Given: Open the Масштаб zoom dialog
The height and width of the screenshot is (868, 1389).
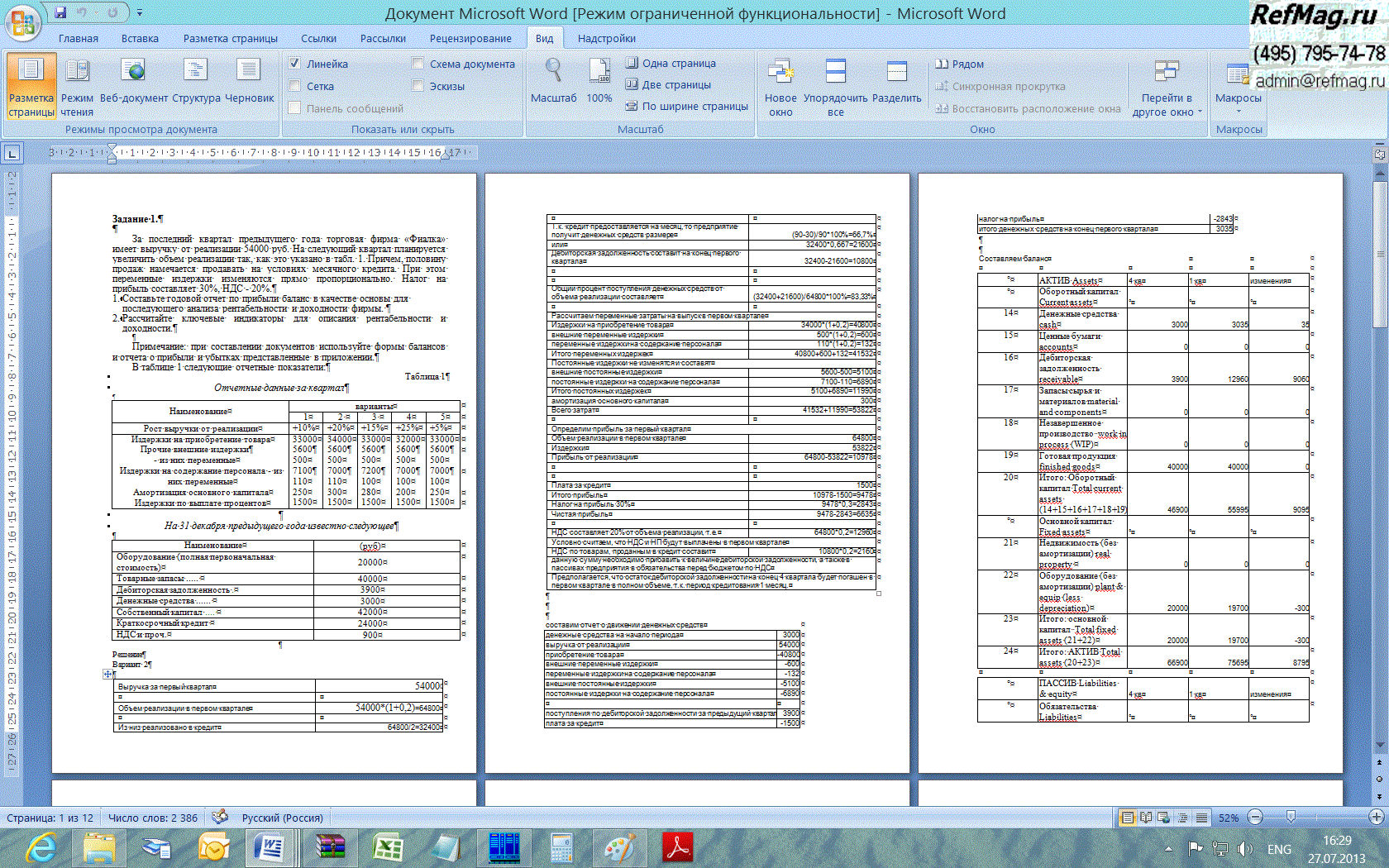Looking at the screenshot, I should click(553, 83).
